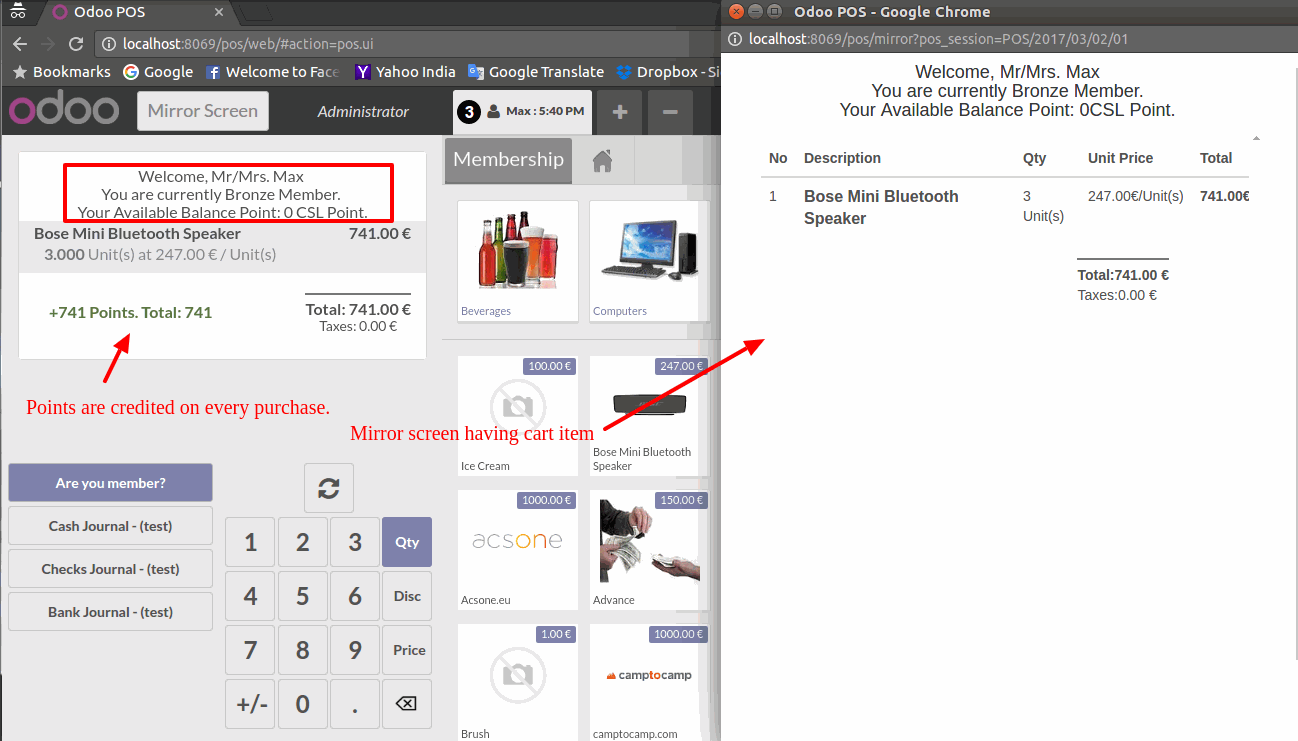This screenshot has height=741, width=1298.
Task: Select Qty mode on numpad
Action: pos(407,542)
